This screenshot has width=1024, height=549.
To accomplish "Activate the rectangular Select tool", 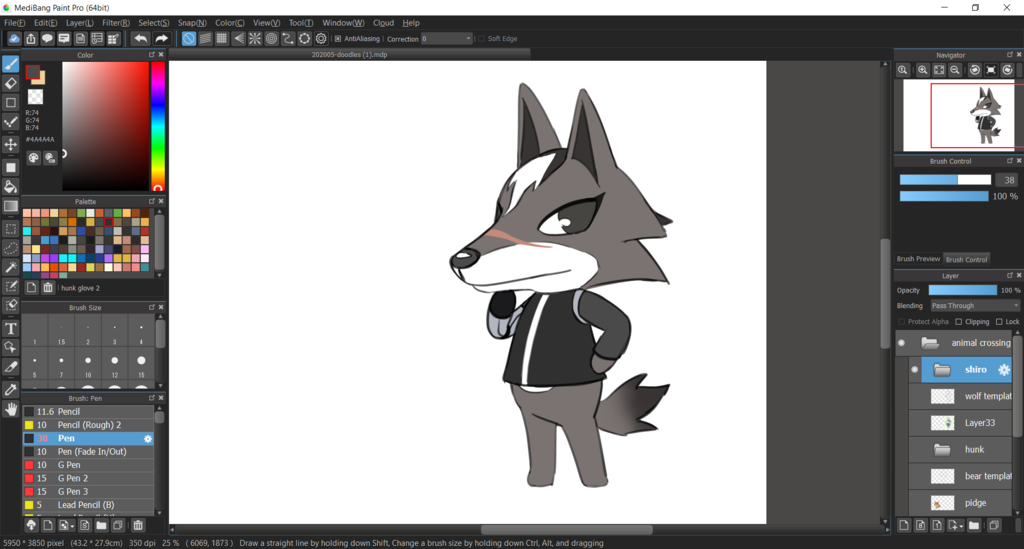I will point(11,228).
